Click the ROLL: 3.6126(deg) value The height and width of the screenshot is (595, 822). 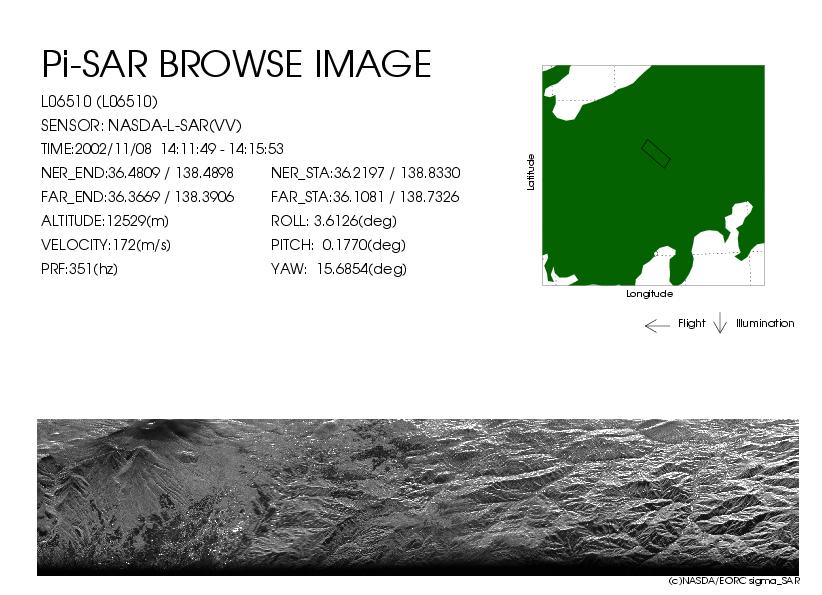click(333, 221)
